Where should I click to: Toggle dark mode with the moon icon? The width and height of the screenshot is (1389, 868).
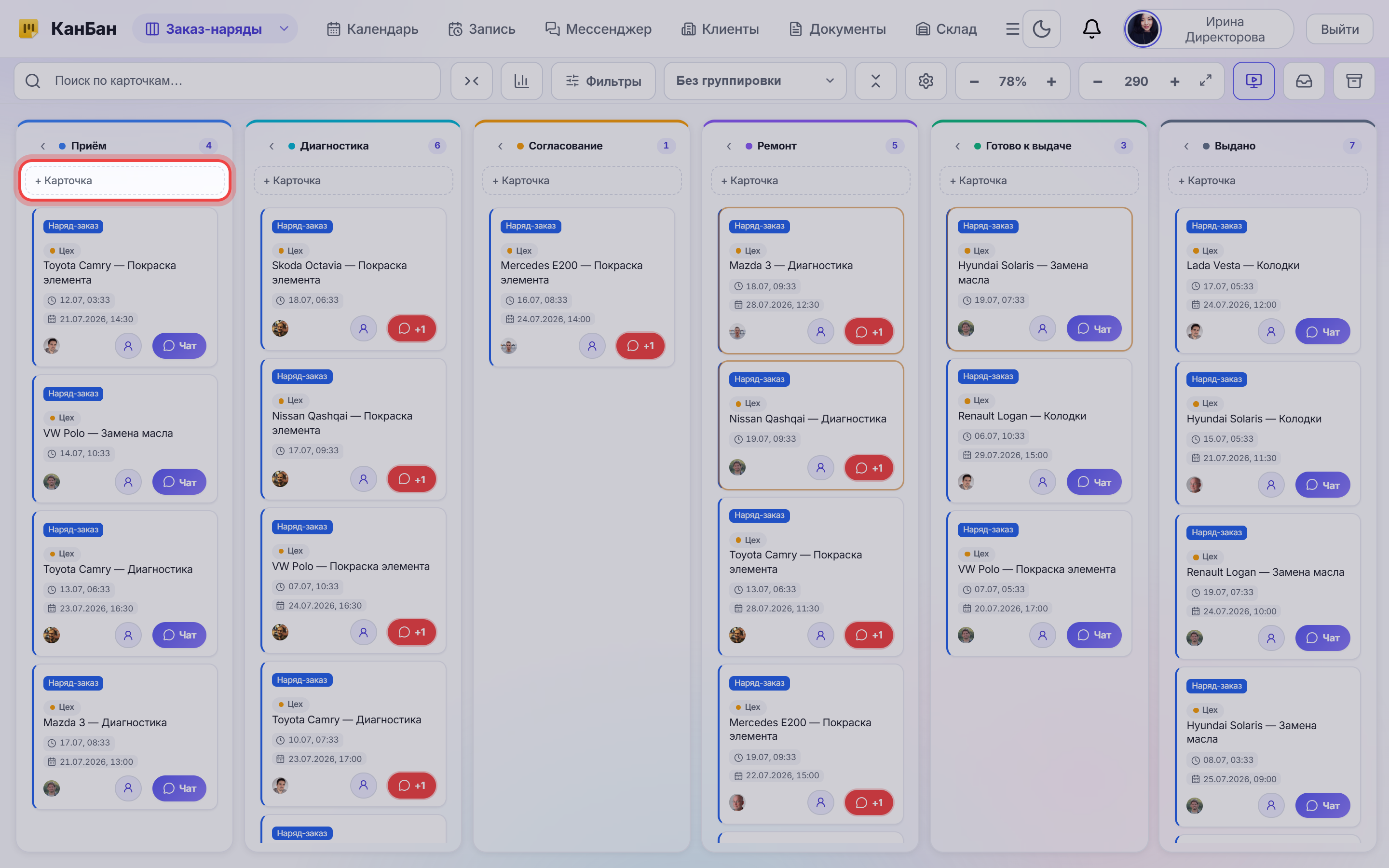(x=1041, y=29)
